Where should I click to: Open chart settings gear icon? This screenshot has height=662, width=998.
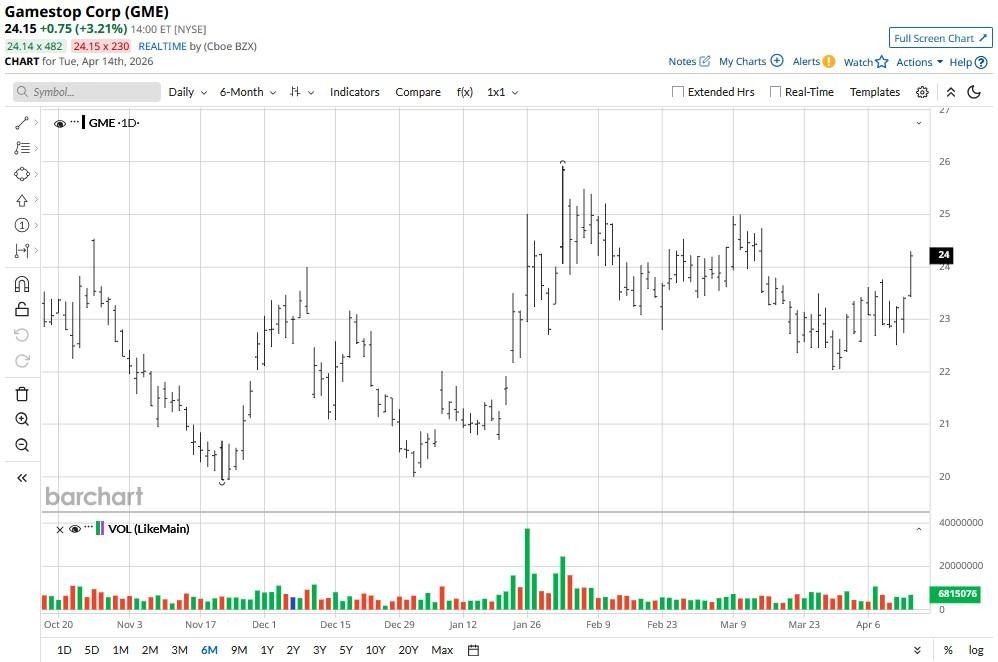921,92
